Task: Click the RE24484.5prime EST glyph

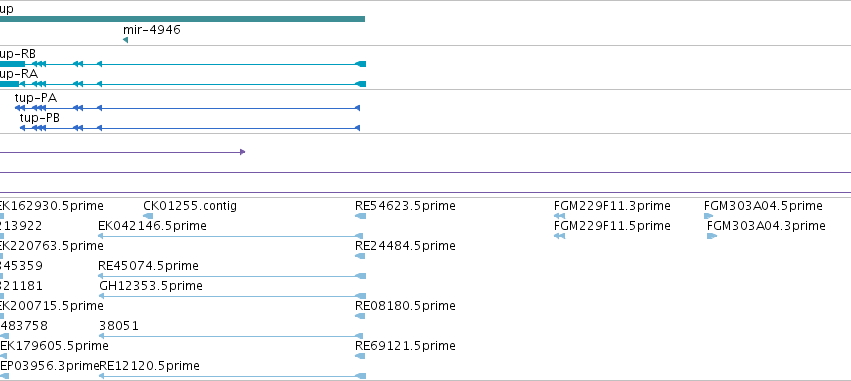Action: (x=360, y=256)
